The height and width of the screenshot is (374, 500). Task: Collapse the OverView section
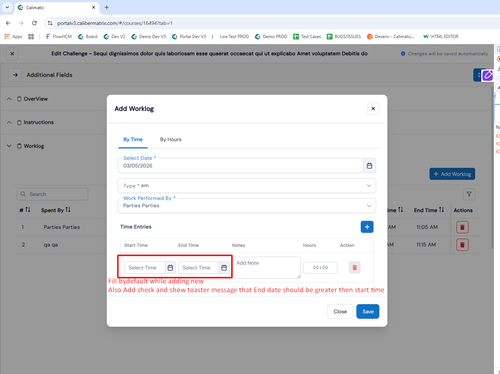pos(9,99)
